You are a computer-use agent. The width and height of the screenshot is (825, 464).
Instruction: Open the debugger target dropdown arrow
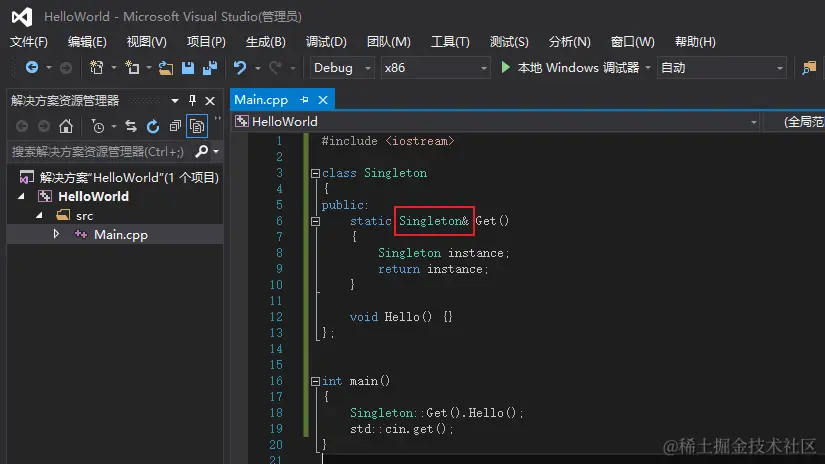tap(648, 68)
